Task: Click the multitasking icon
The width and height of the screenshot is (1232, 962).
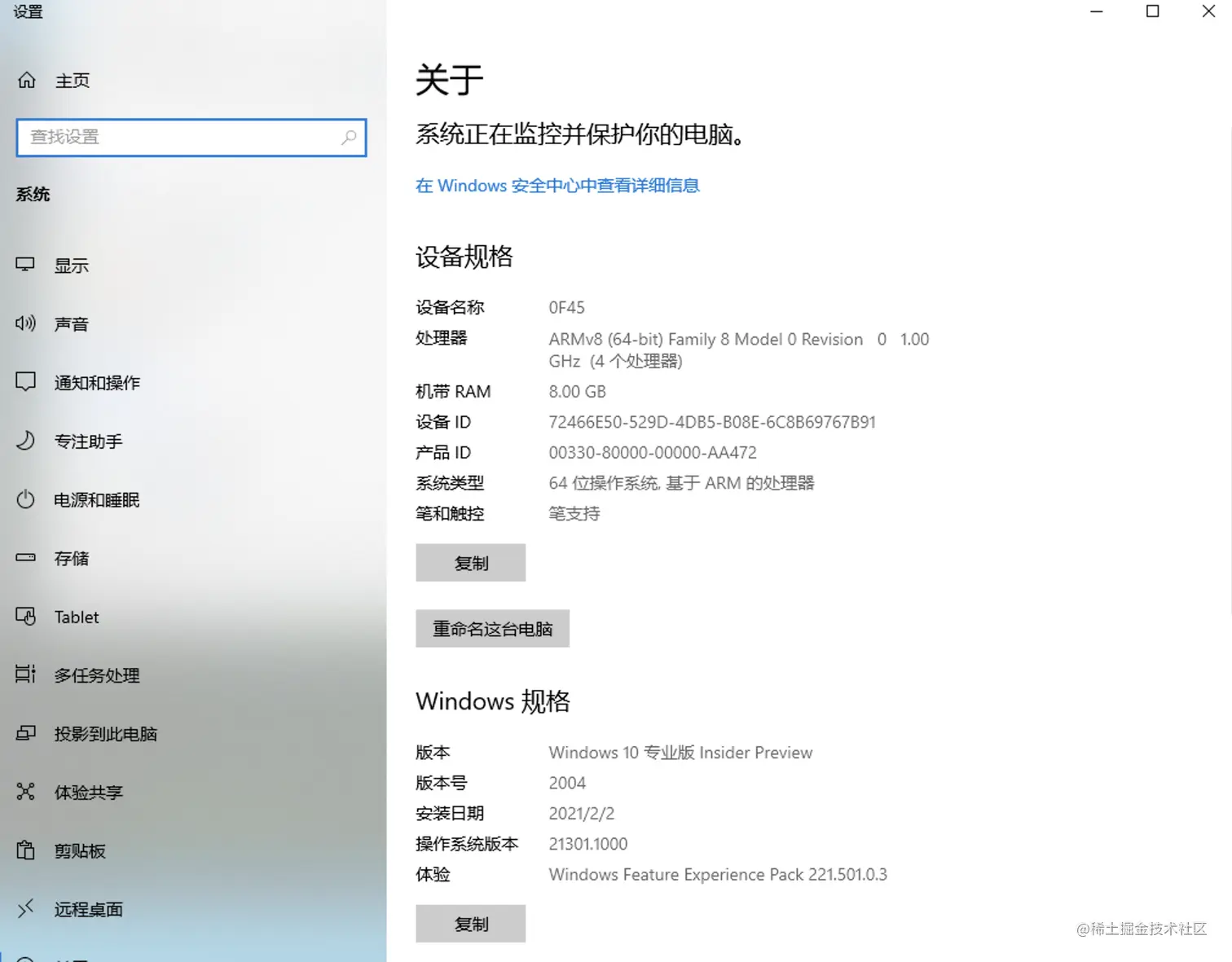Action: click(x=25, y=674)
